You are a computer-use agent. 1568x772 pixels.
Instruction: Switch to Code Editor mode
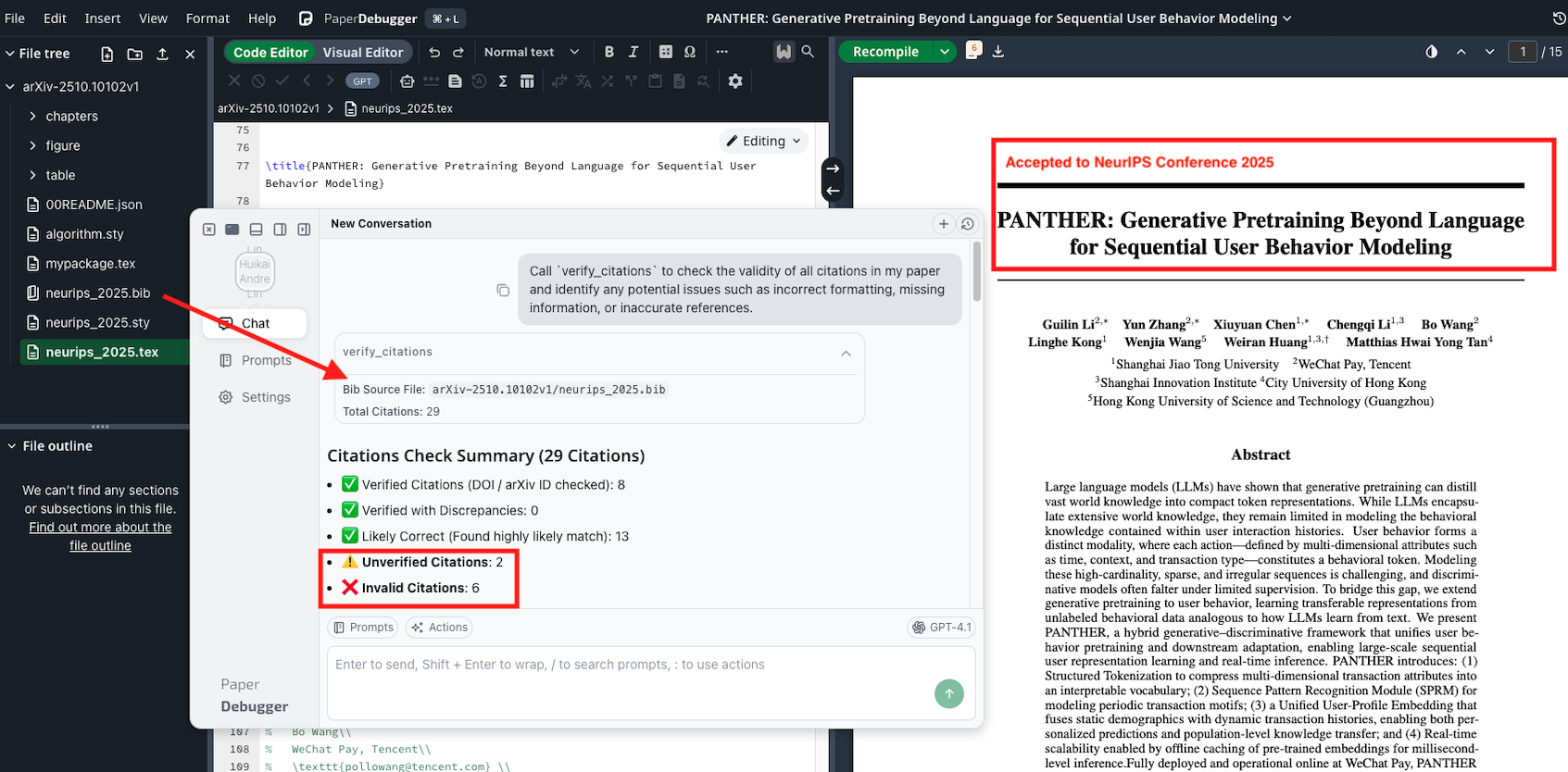point(270,53)
